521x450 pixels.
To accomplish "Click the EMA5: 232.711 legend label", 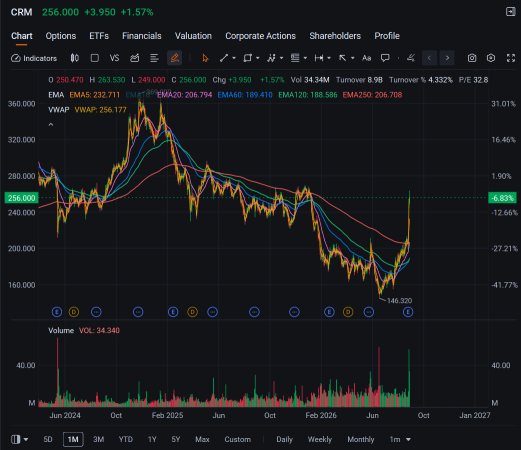I will pyautogui.click(x=95, y=95).
